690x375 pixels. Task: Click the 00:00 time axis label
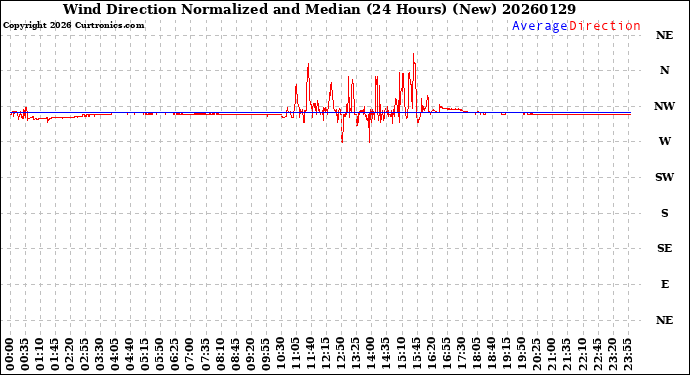tap(10, 355)
